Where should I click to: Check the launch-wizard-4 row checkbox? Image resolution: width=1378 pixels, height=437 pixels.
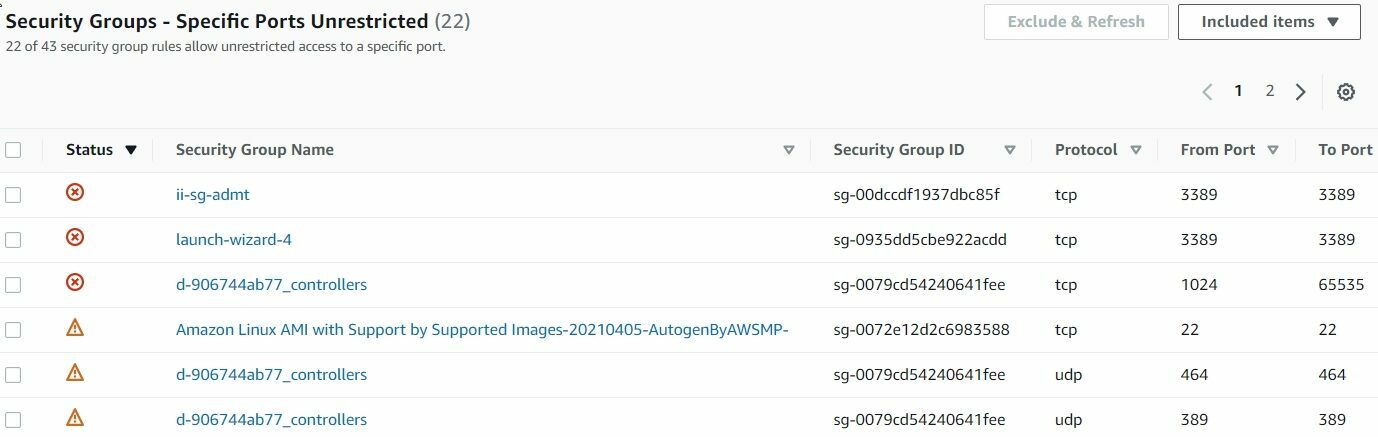point(13,240)
